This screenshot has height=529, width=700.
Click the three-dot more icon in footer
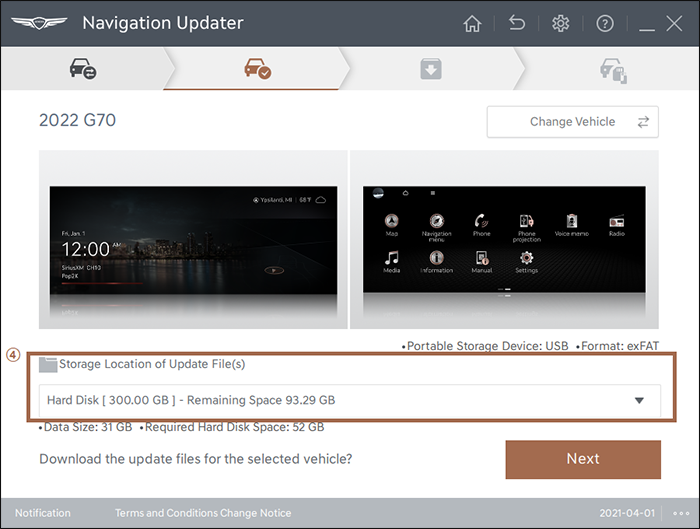click(681, 513)
